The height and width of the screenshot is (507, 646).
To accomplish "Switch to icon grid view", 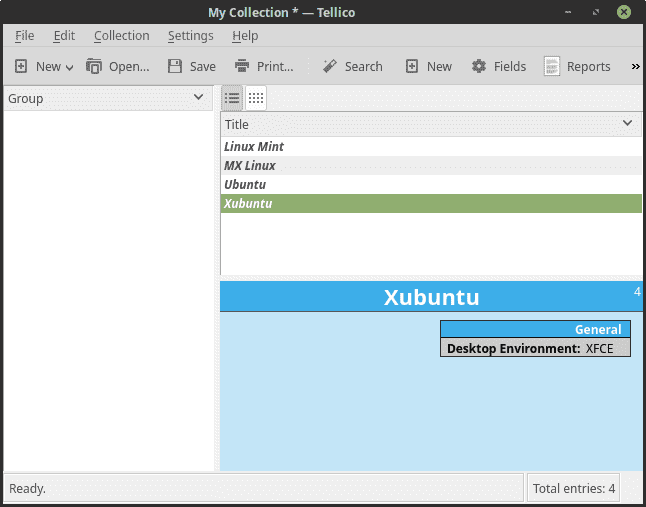I will coord(256,98).
